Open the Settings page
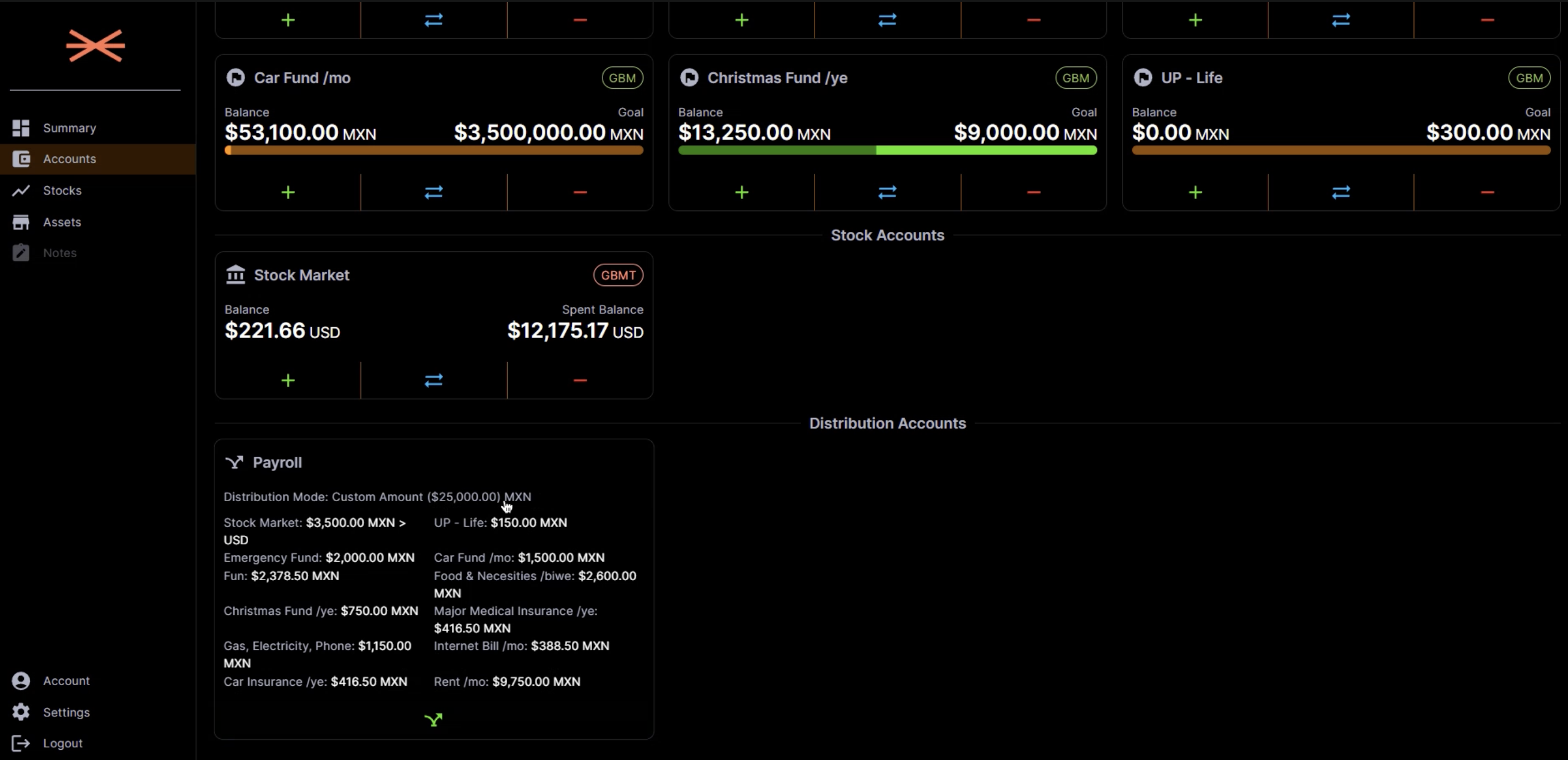 click(x=67, y=712)
